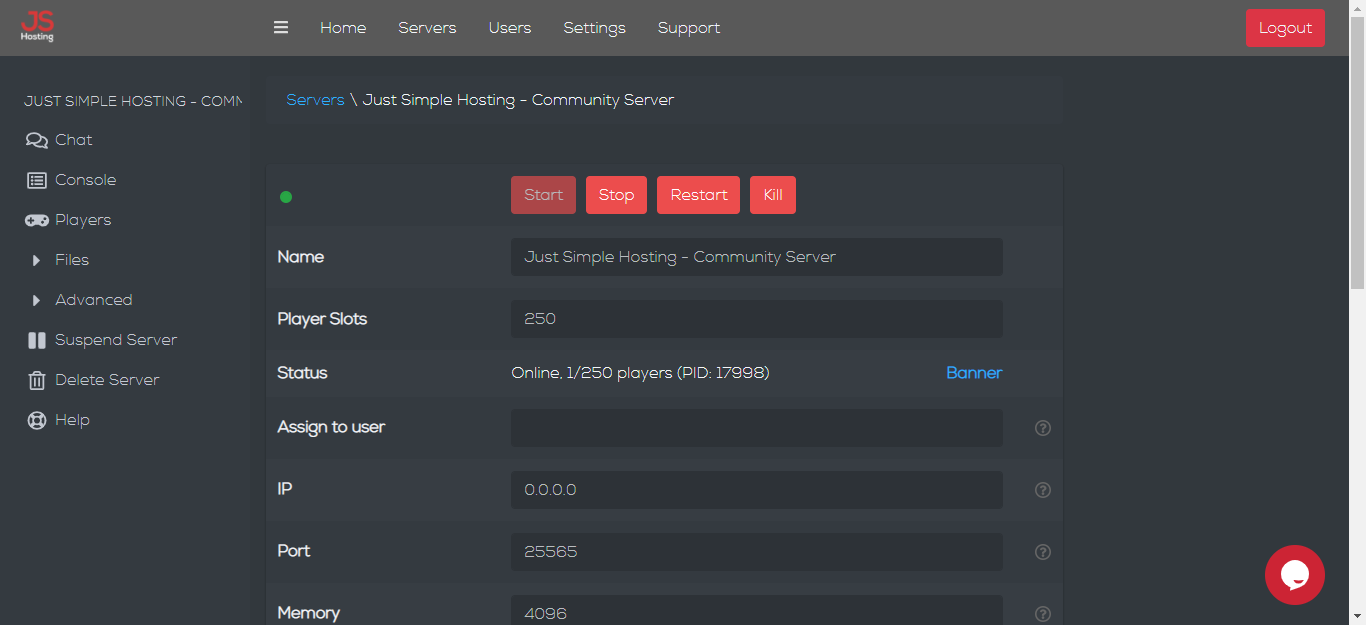
Task: Click the Chat speech bubbles icon
Action: point(37,140)
